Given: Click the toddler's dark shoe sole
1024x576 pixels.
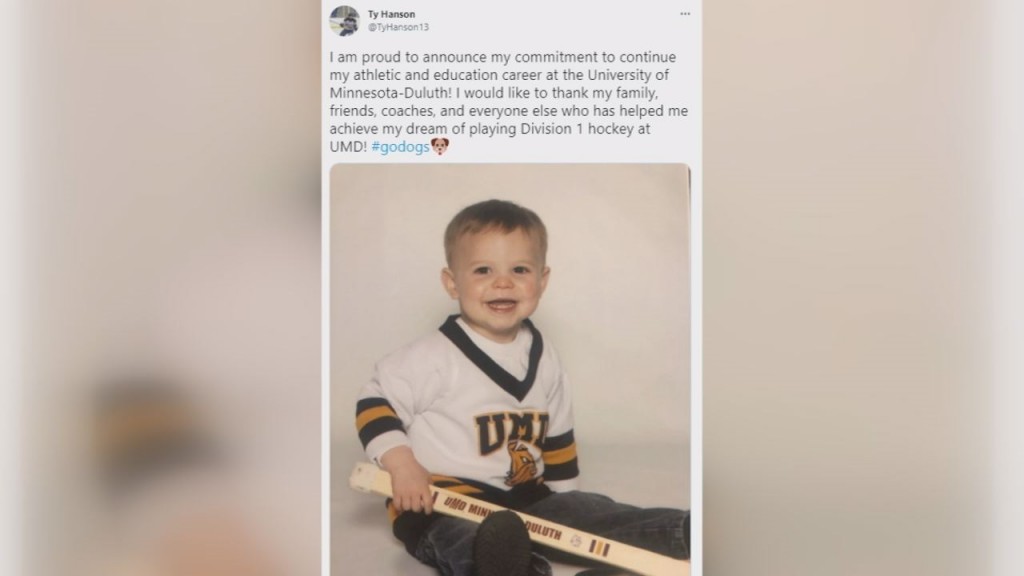Looking at the screenshot, I should pyautogui.click(x=502, y=545).
